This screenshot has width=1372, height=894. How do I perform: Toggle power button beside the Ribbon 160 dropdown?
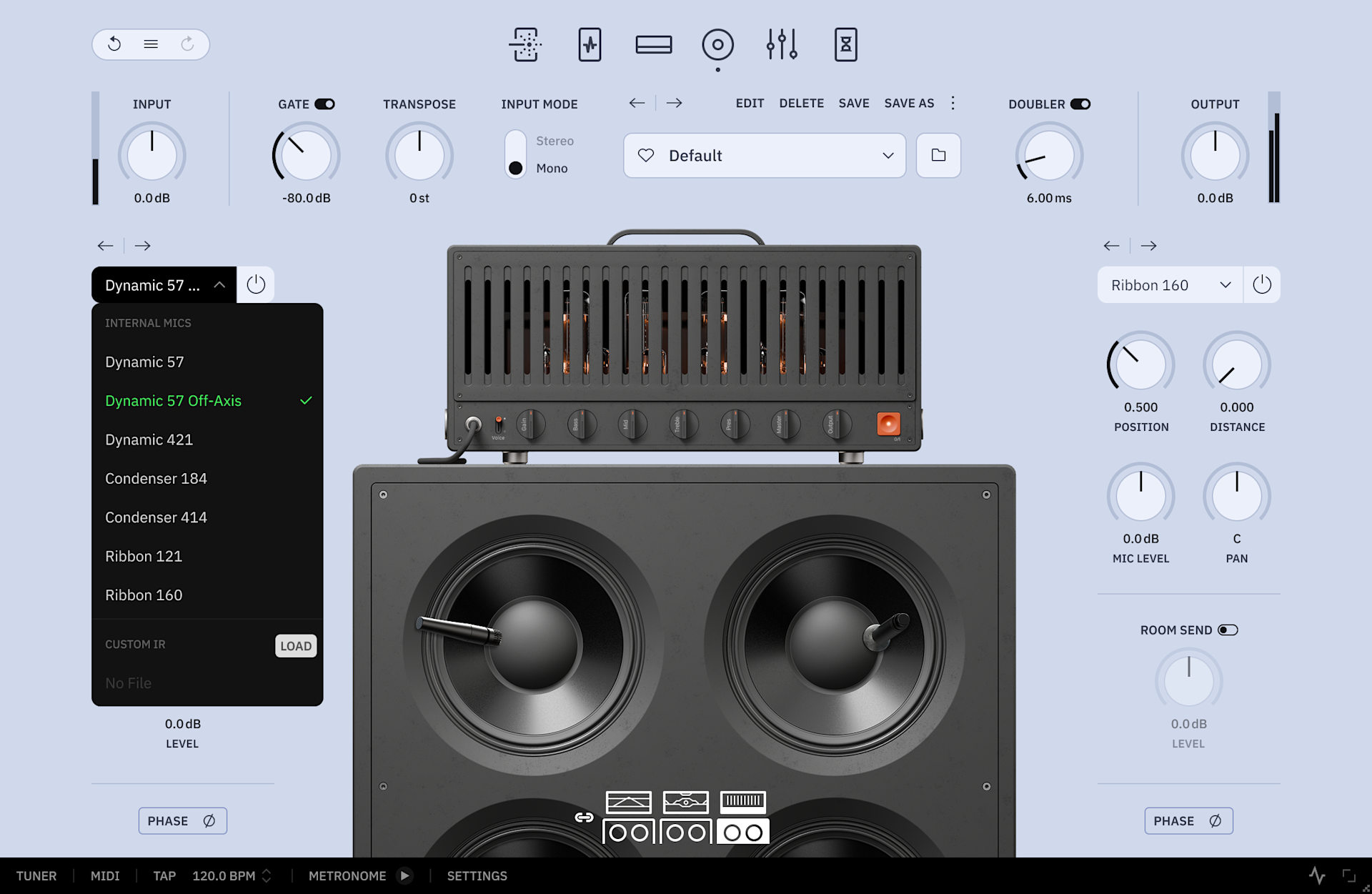tap(1262, 284)
